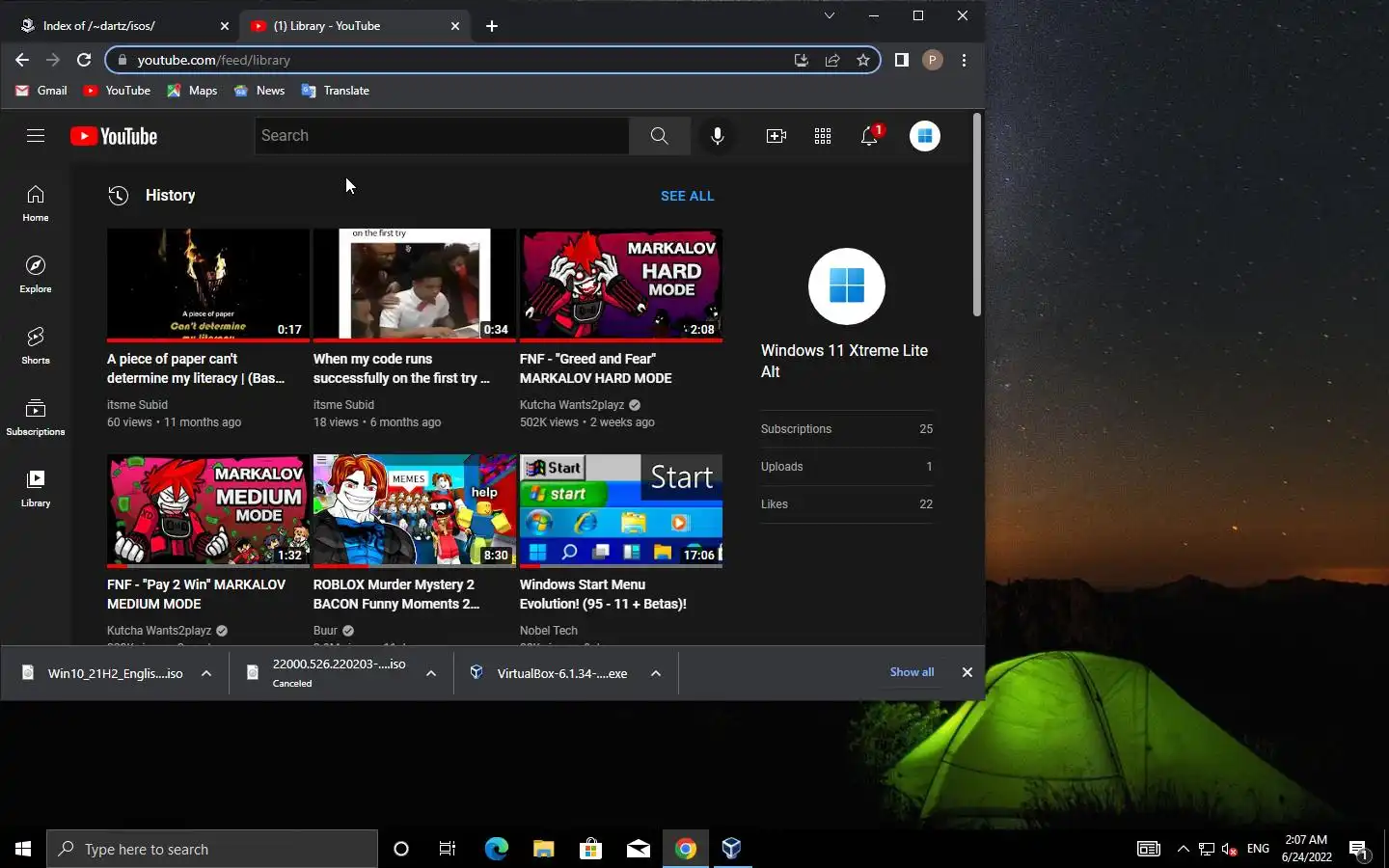
Task: Open Subscriptions in sidebar
Action: click(36, 418)
